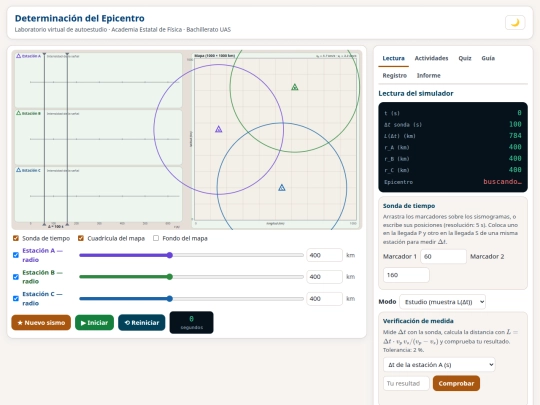Click the Estación A radius km field

(x=324, y=255)
